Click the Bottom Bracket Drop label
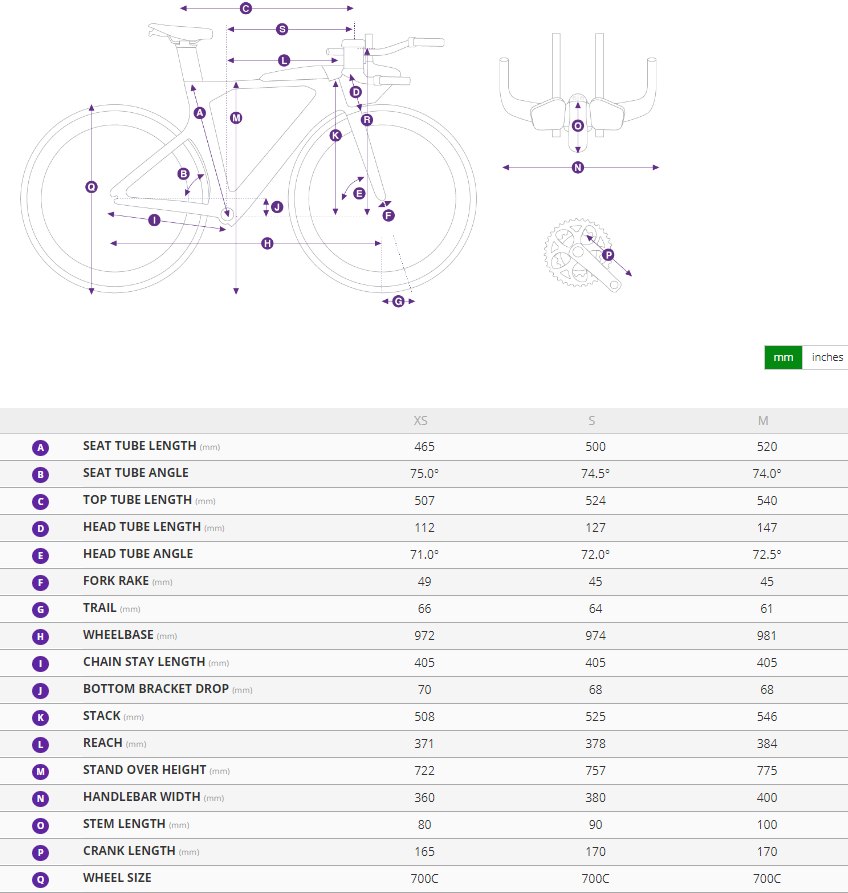This screenshot has width=848, height=893. (157, 689)
